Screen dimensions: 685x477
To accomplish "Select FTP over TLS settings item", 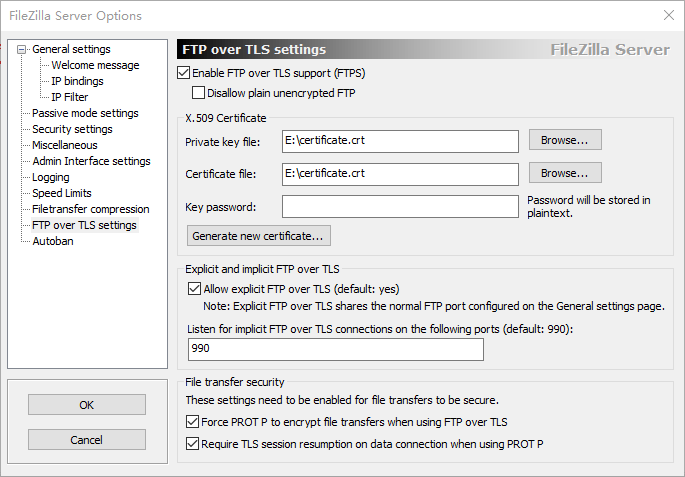I will 84,225.
